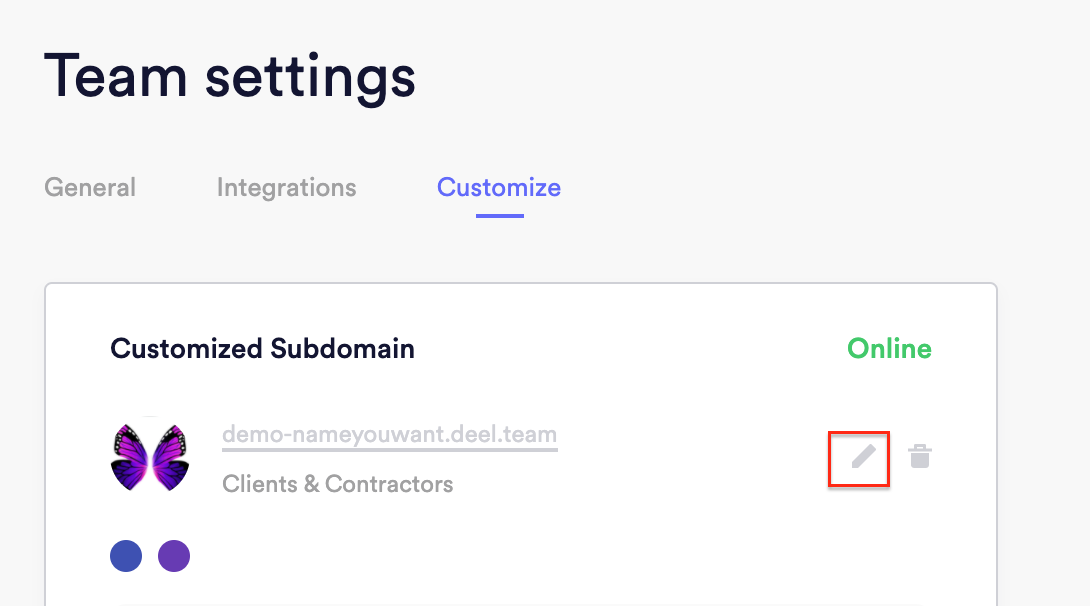Delete the subdomain with trash icon
This screenshot has width=1090, height=606.
tap(920, 457)
